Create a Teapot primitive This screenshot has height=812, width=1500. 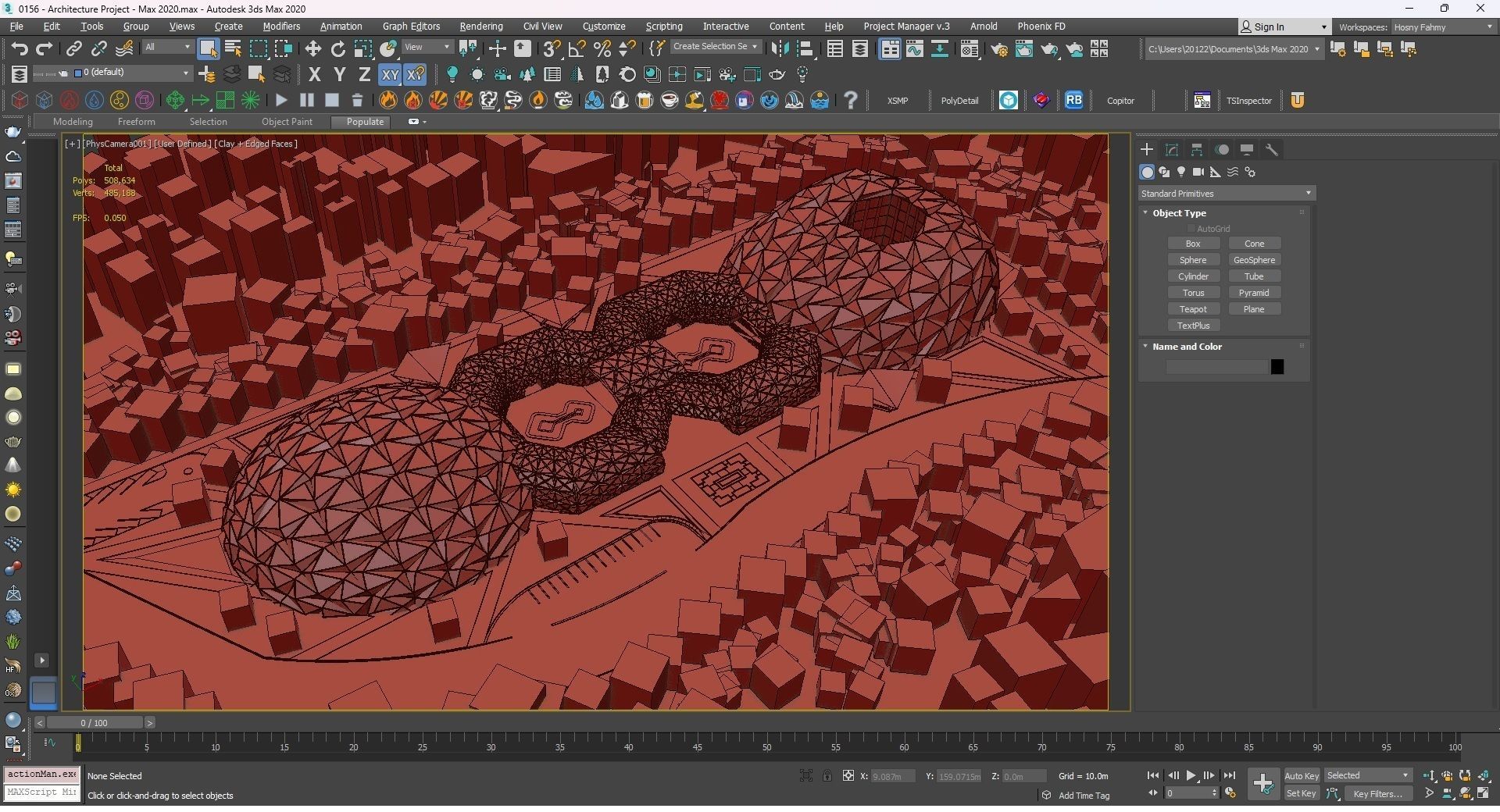click(1193, 309)
